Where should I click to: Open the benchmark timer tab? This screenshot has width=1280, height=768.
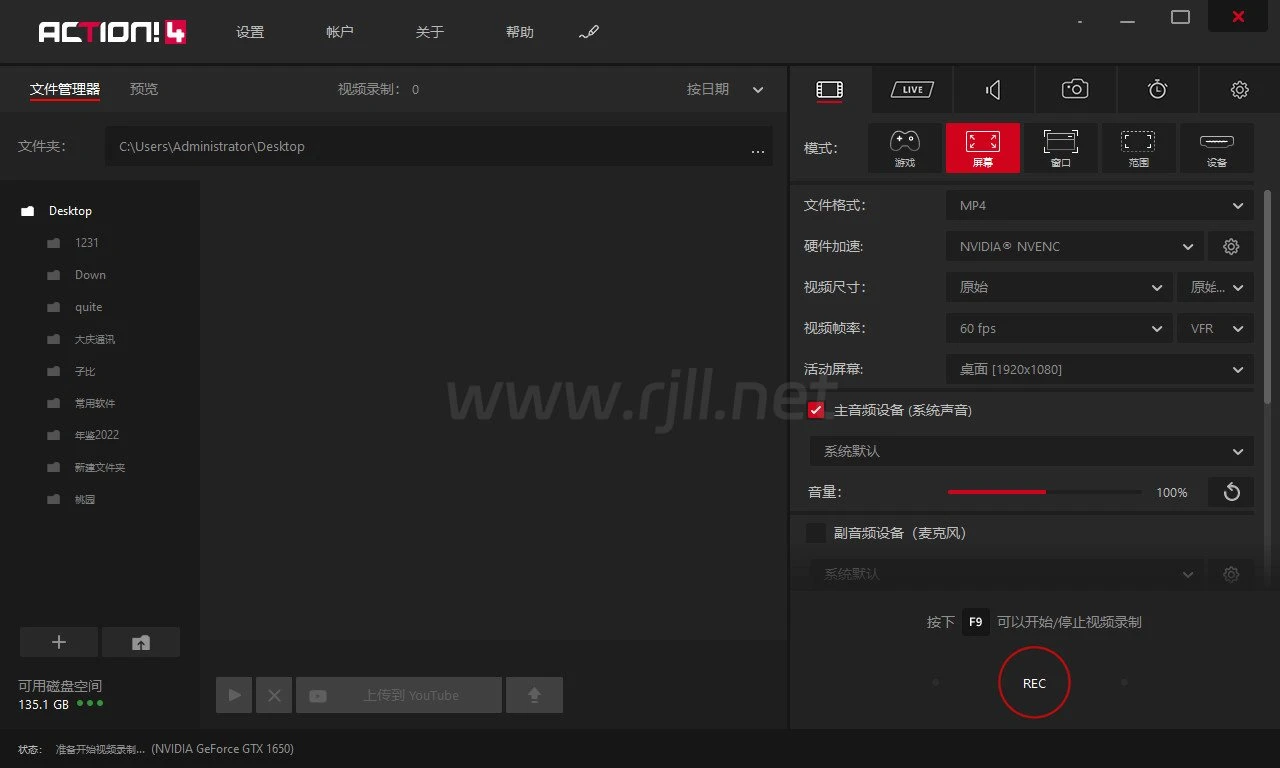pyautogui.click(x=1157, y=90)
